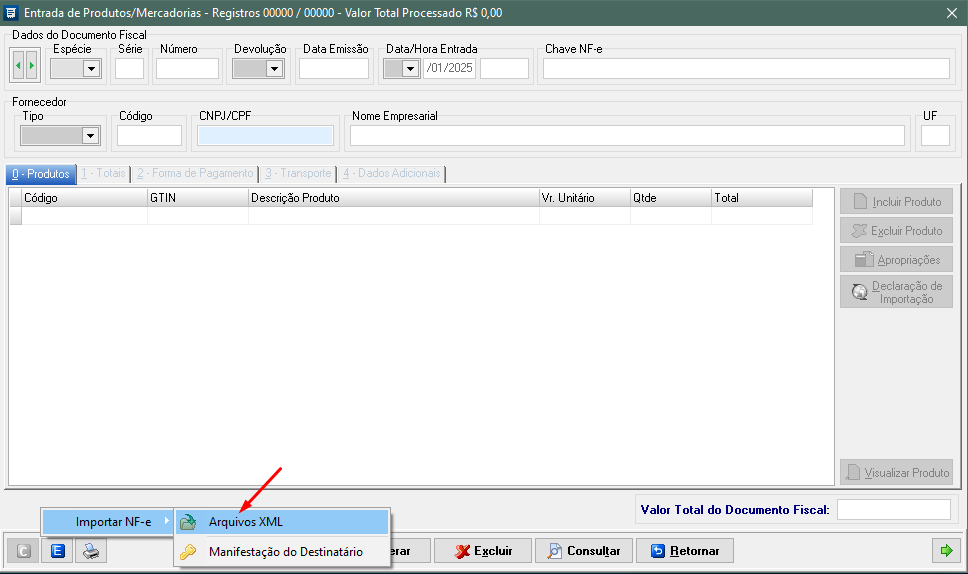This screenshot has height=574, width=968.
Task: Click the previous record green arrow
Action: (x=18, y=66)
